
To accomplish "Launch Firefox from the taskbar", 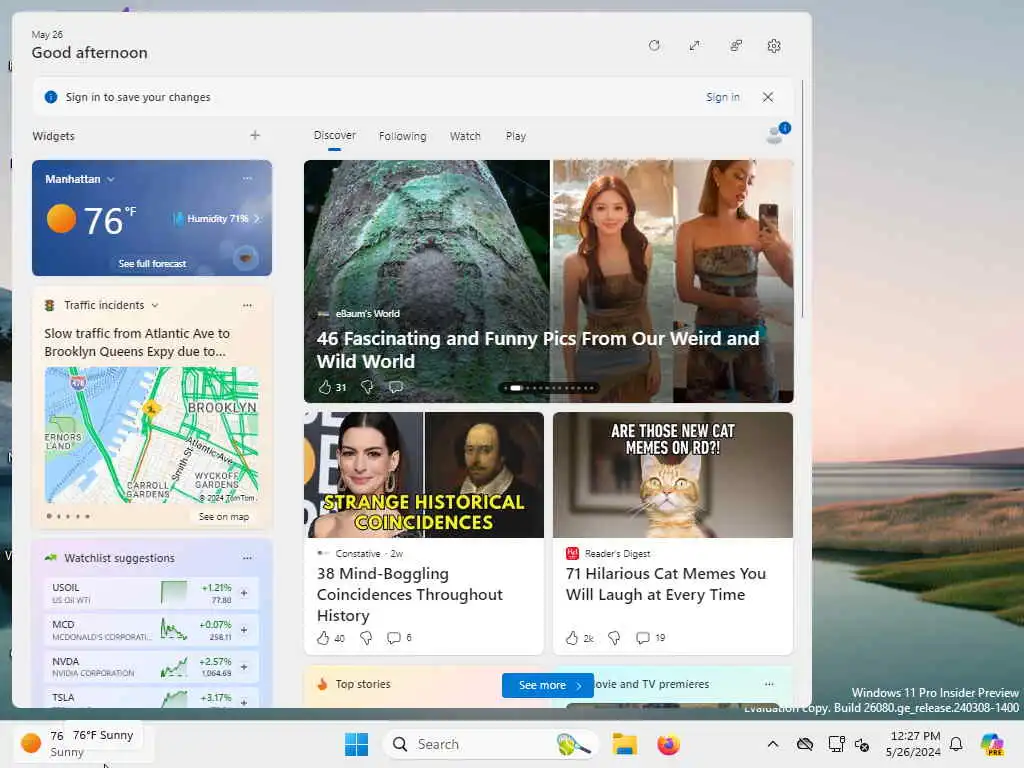I will (668, 744).
